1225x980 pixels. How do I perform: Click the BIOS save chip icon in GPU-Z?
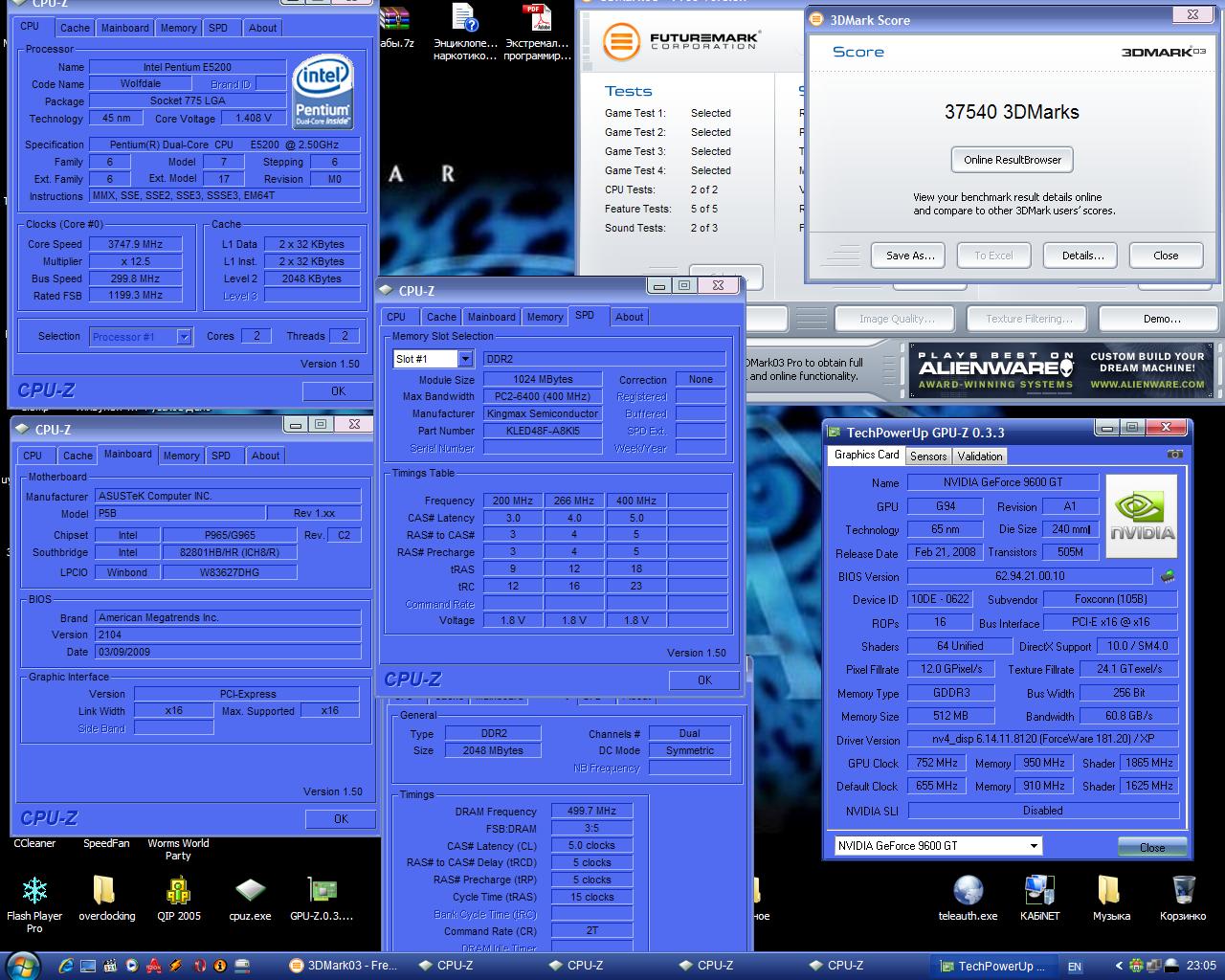coord(1168,576)
